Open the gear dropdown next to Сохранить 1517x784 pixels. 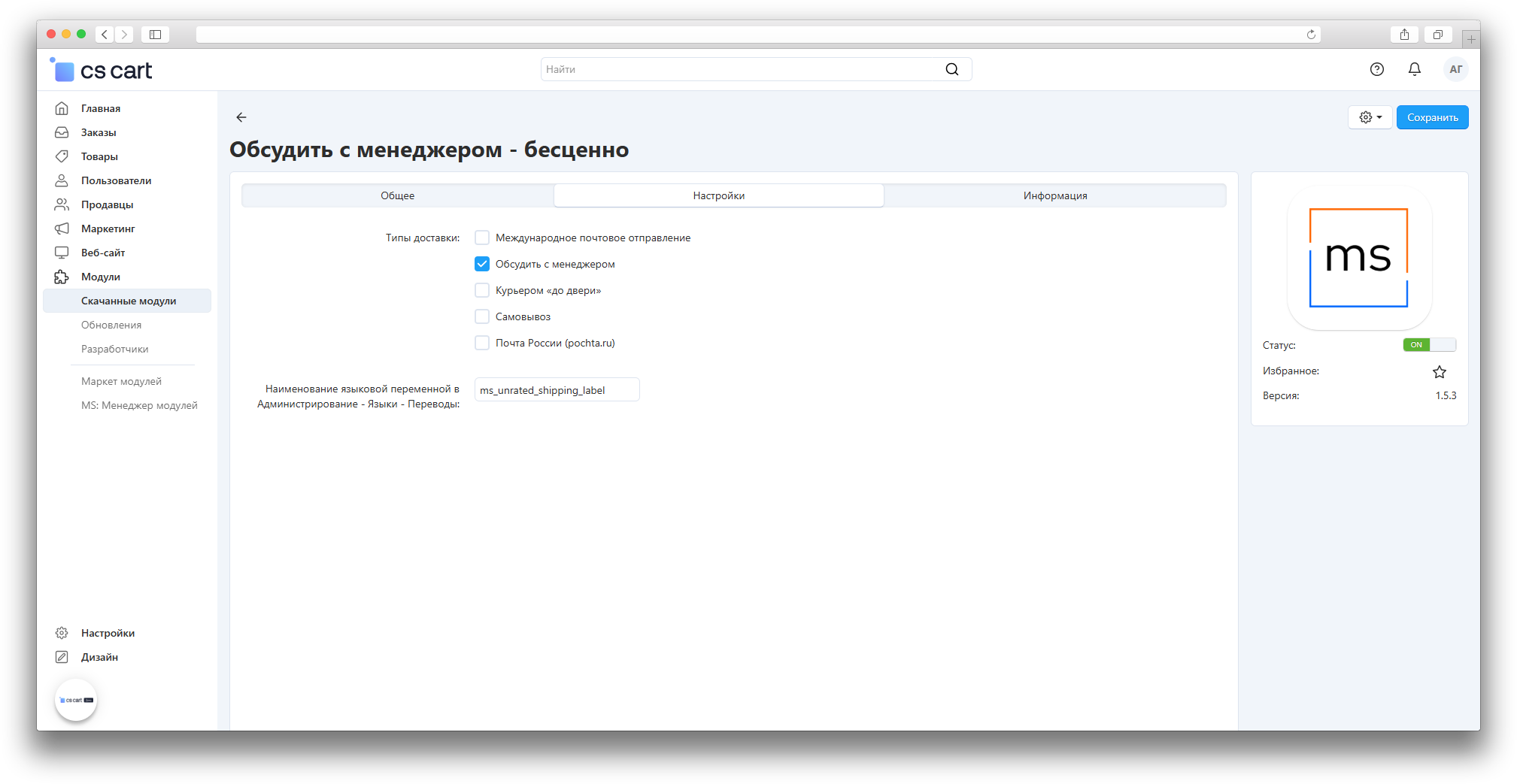click(1370, 117)
